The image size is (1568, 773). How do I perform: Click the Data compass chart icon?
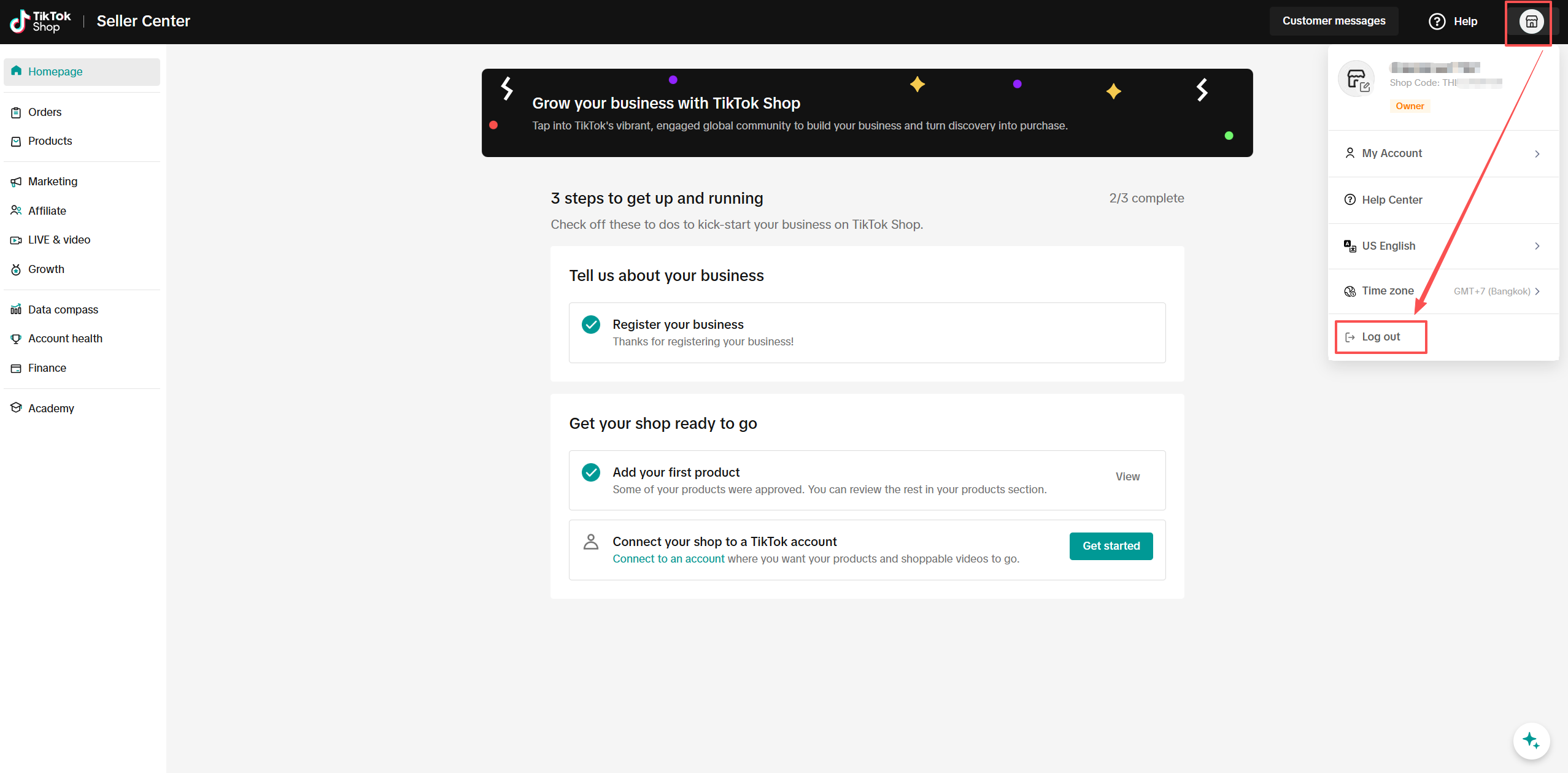click(x=16, y=309)
